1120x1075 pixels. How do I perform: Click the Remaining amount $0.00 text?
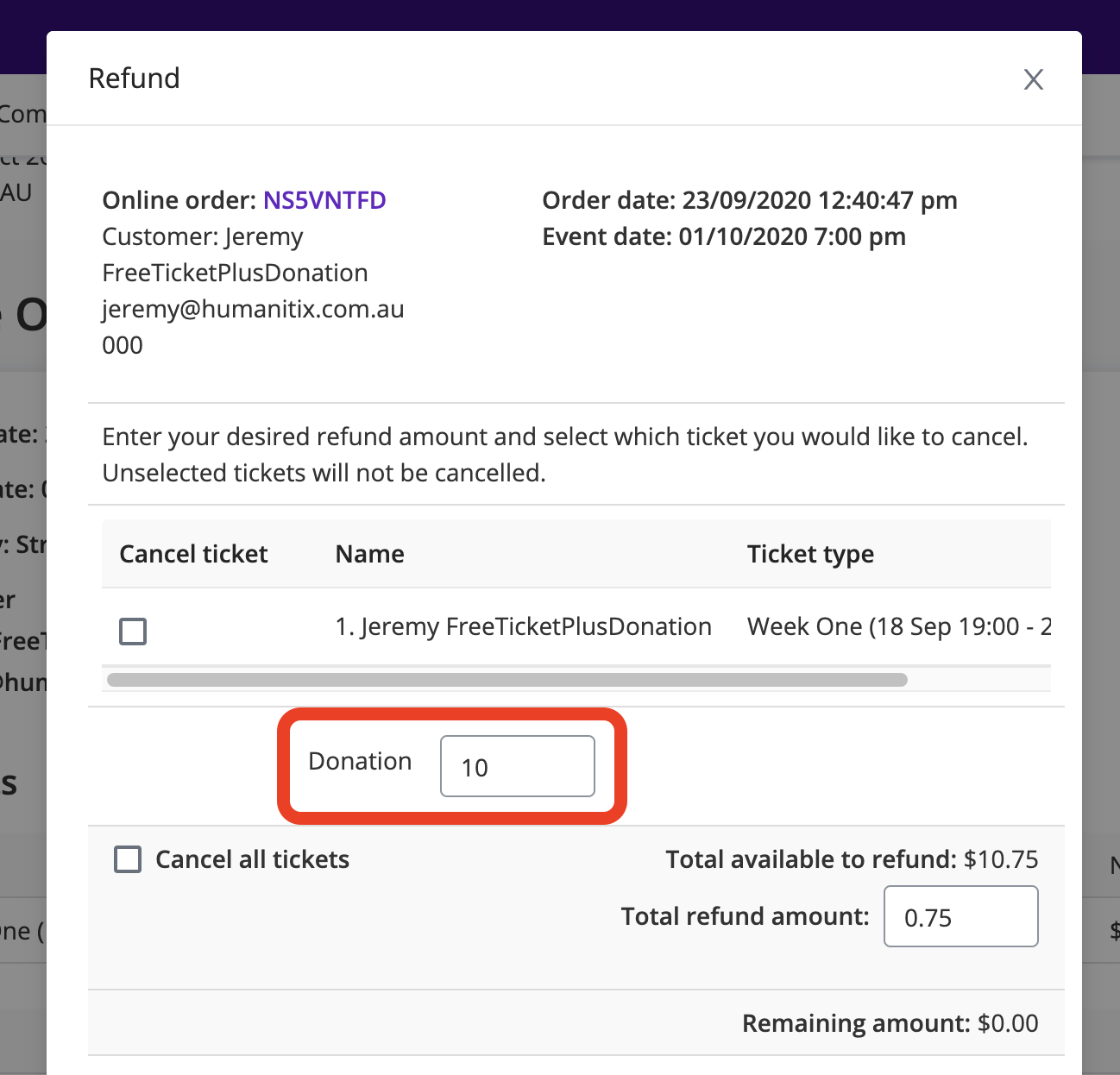pos(890,1023)
